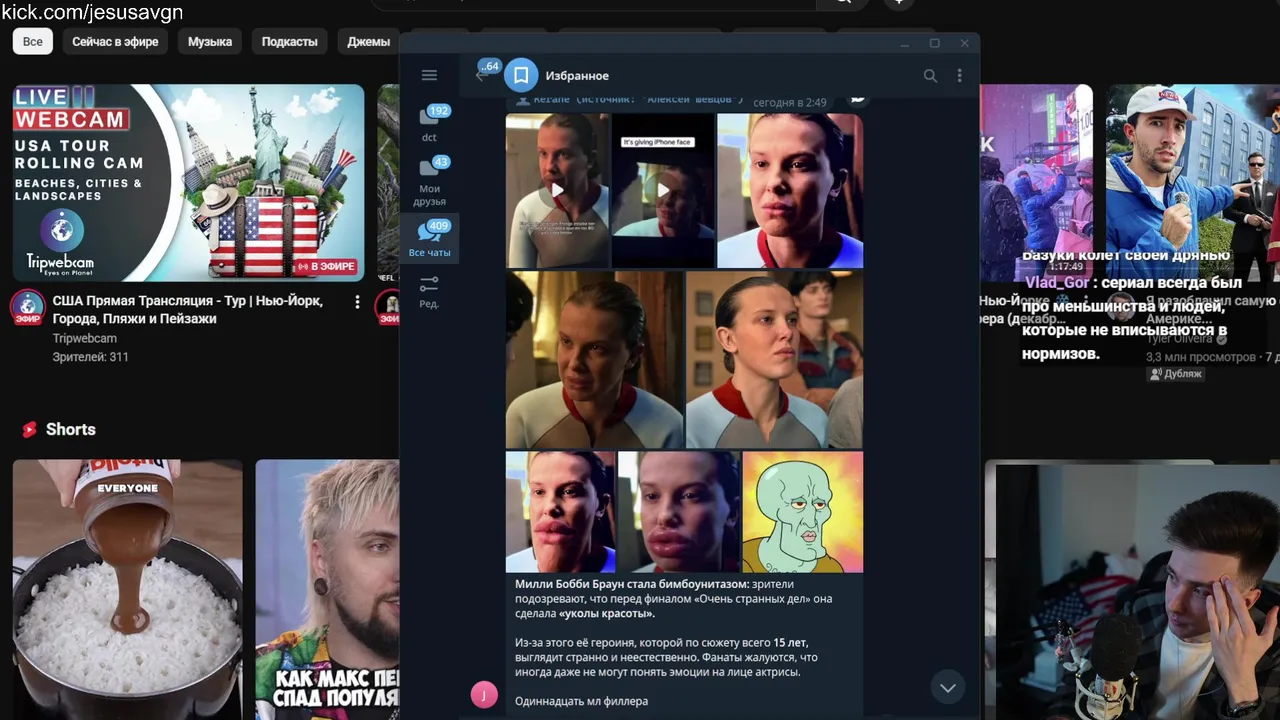The height and width of the screenshot is (720, 1280).
Task: Minimize the Telegram window
Action: pyautogui.click(x=904, y=44)
